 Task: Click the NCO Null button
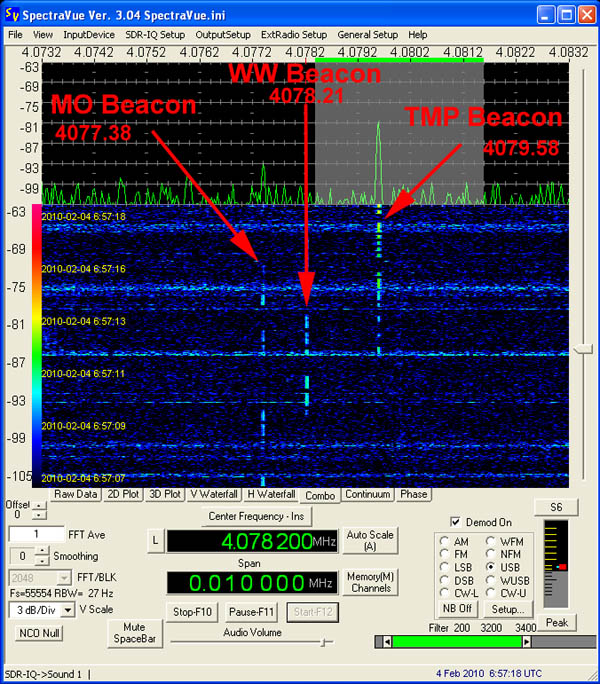point(39,633)
